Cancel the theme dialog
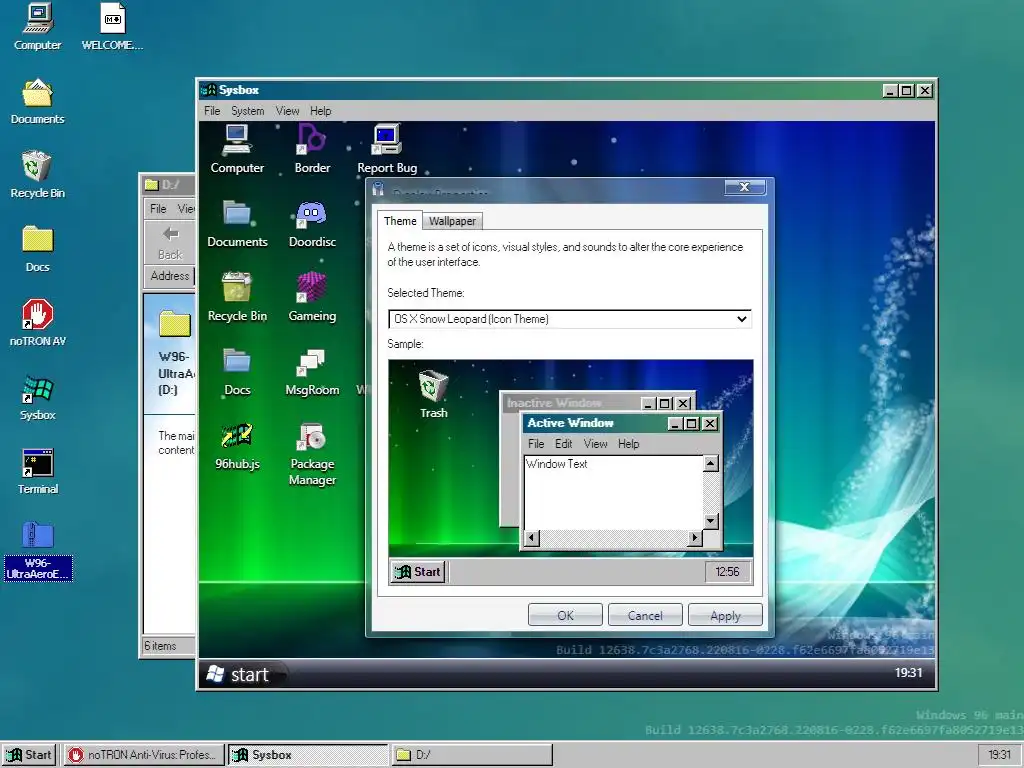Screen dimensions: 1024x768 (645, 615)
